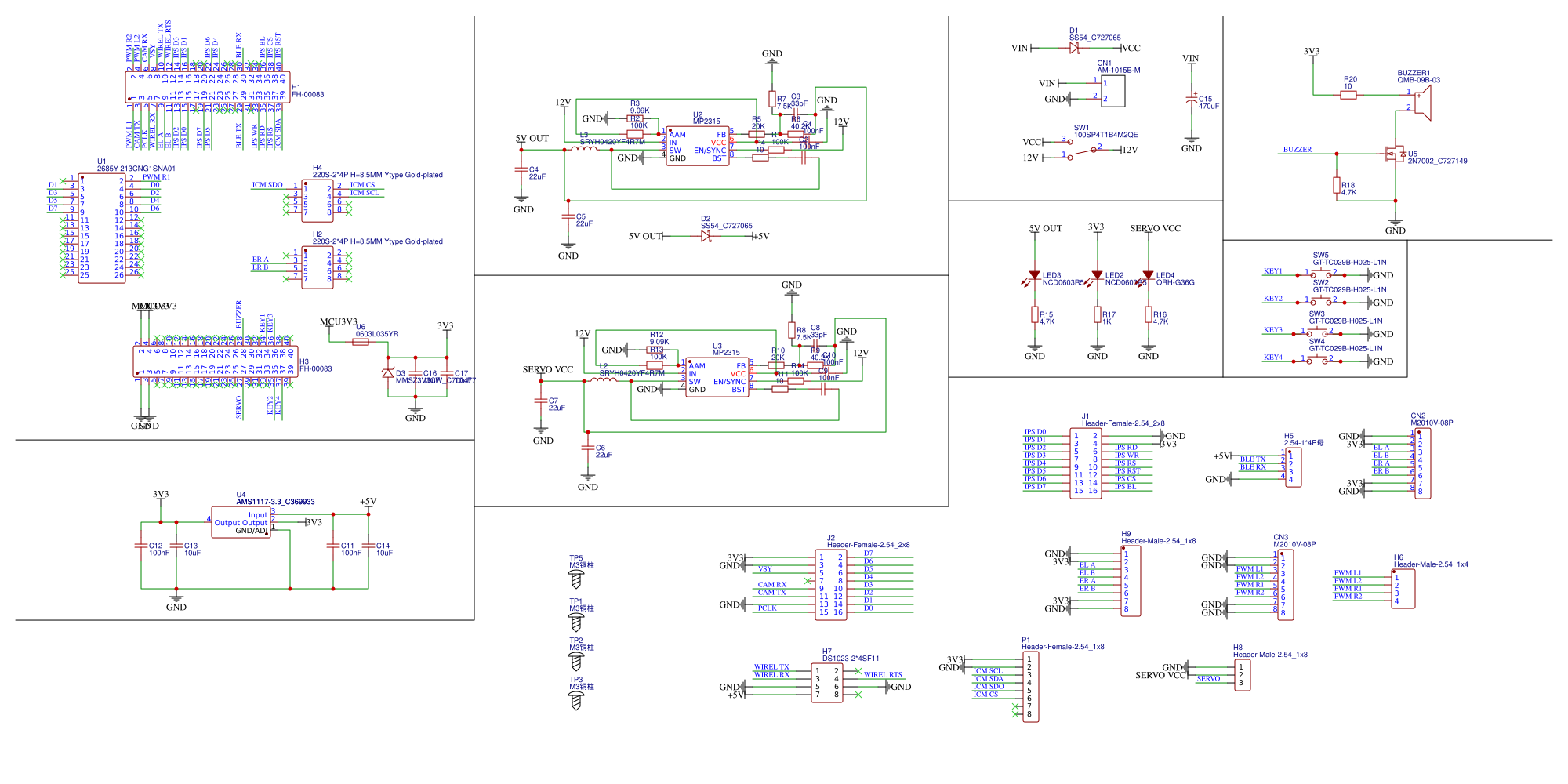Image resolution: width=1568 pixels, height=784 pixels.
Task: Select the SW5 push button on KEY1
Action: click(x=1321, y=274)
